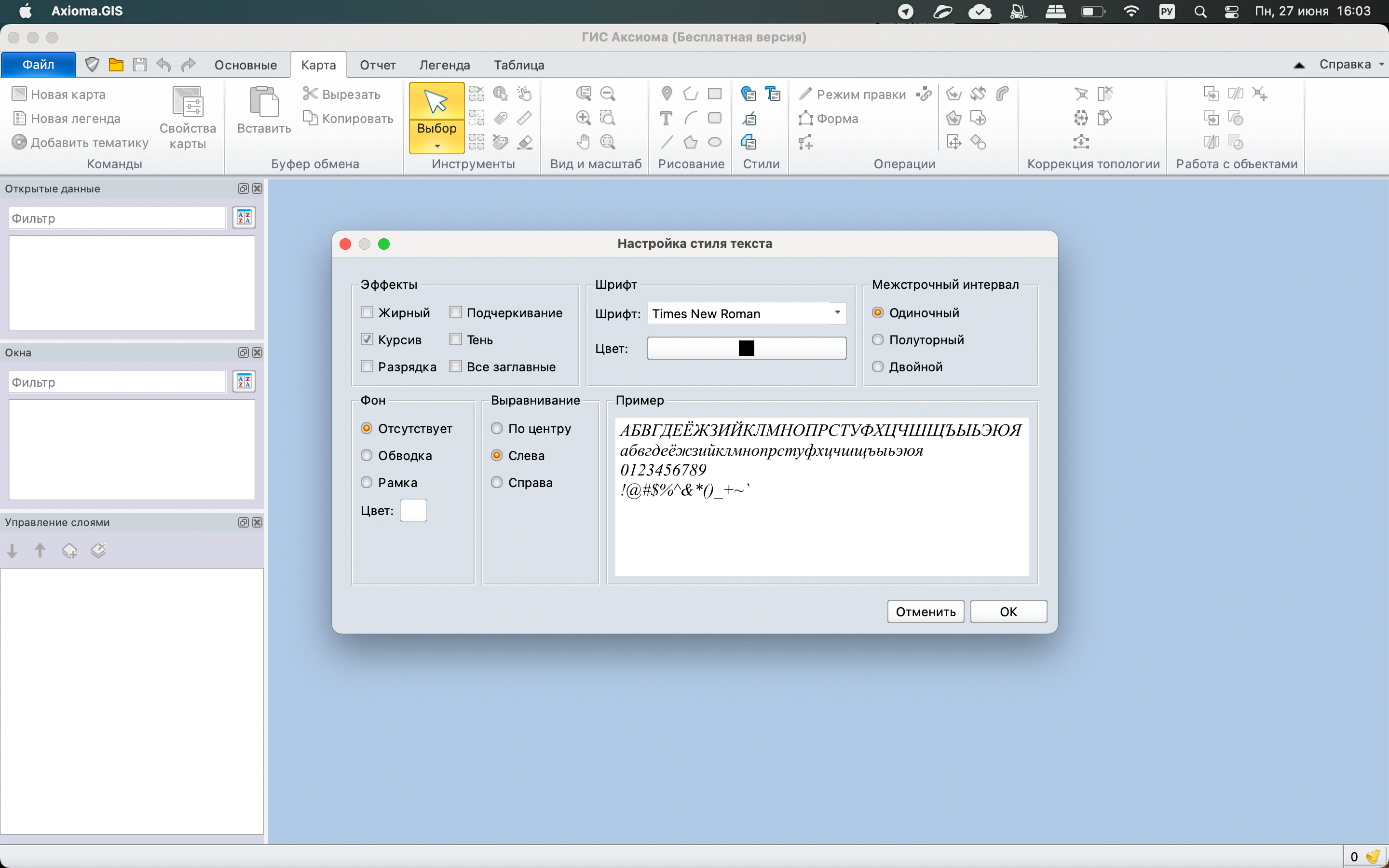
Task: Click the black font color swatch
Action: pyautogui.click(x=746, y=349)
